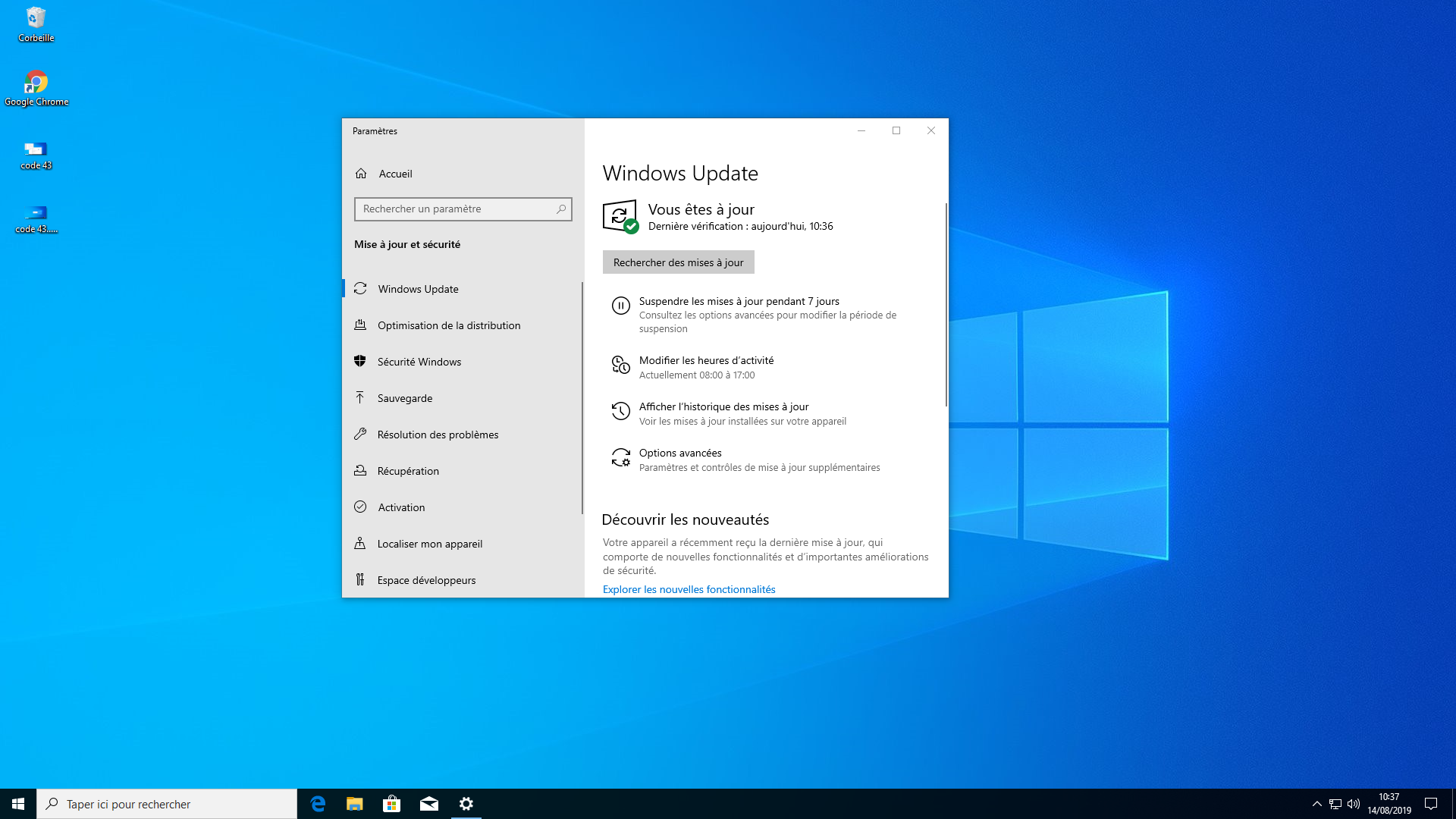Show hidden system tray icons

(x=1317, y=804)
